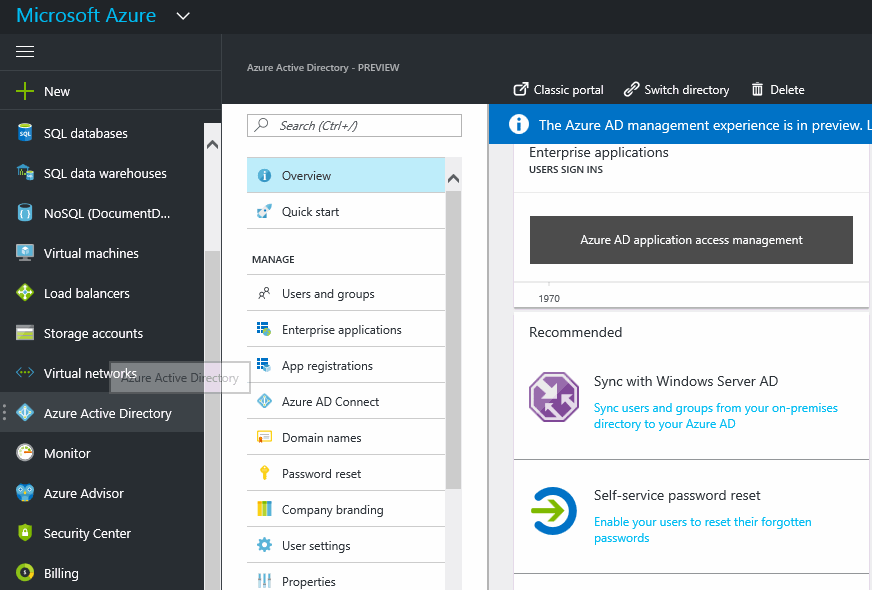This screenshot has height=590, width=872.
Task: Expand the Microsoft Azure header dropdown chevron
Action: coord(183,16)
